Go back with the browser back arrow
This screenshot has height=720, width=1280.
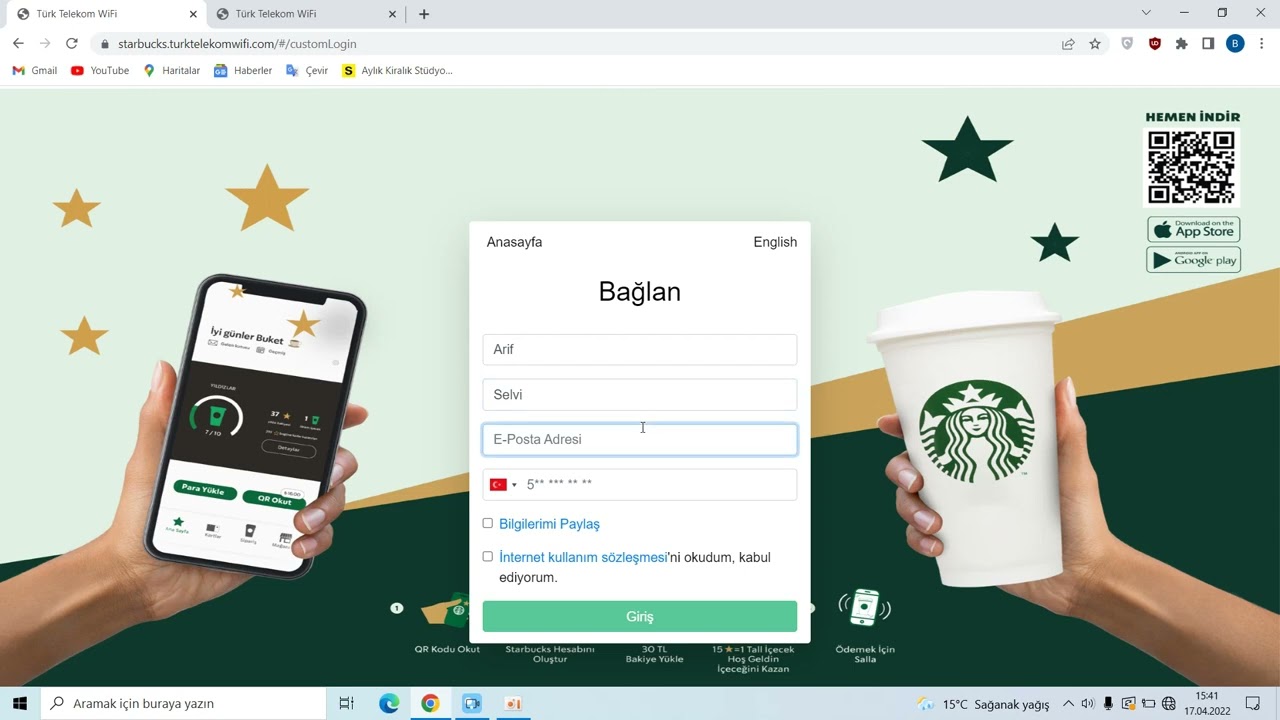pyautogui.click(x=18, y=43)
